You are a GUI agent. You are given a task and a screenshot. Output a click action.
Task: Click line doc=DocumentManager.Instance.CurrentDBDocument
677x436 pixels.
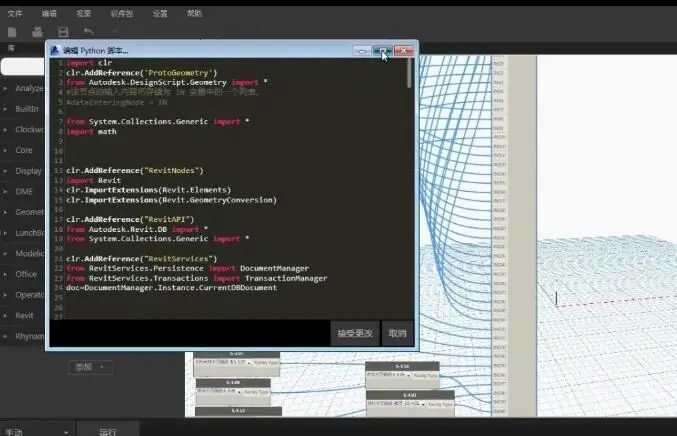tap(171, 288)
